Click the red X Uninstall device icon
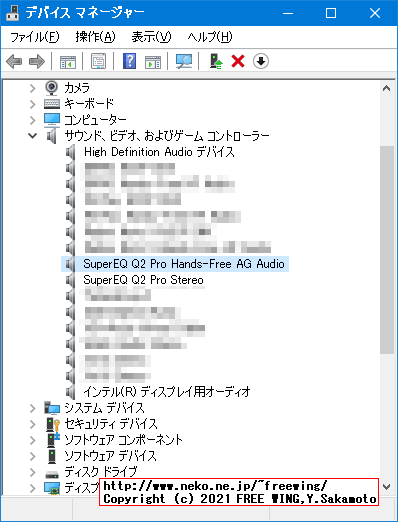The image size is (398, 522). tap(238, 61)
